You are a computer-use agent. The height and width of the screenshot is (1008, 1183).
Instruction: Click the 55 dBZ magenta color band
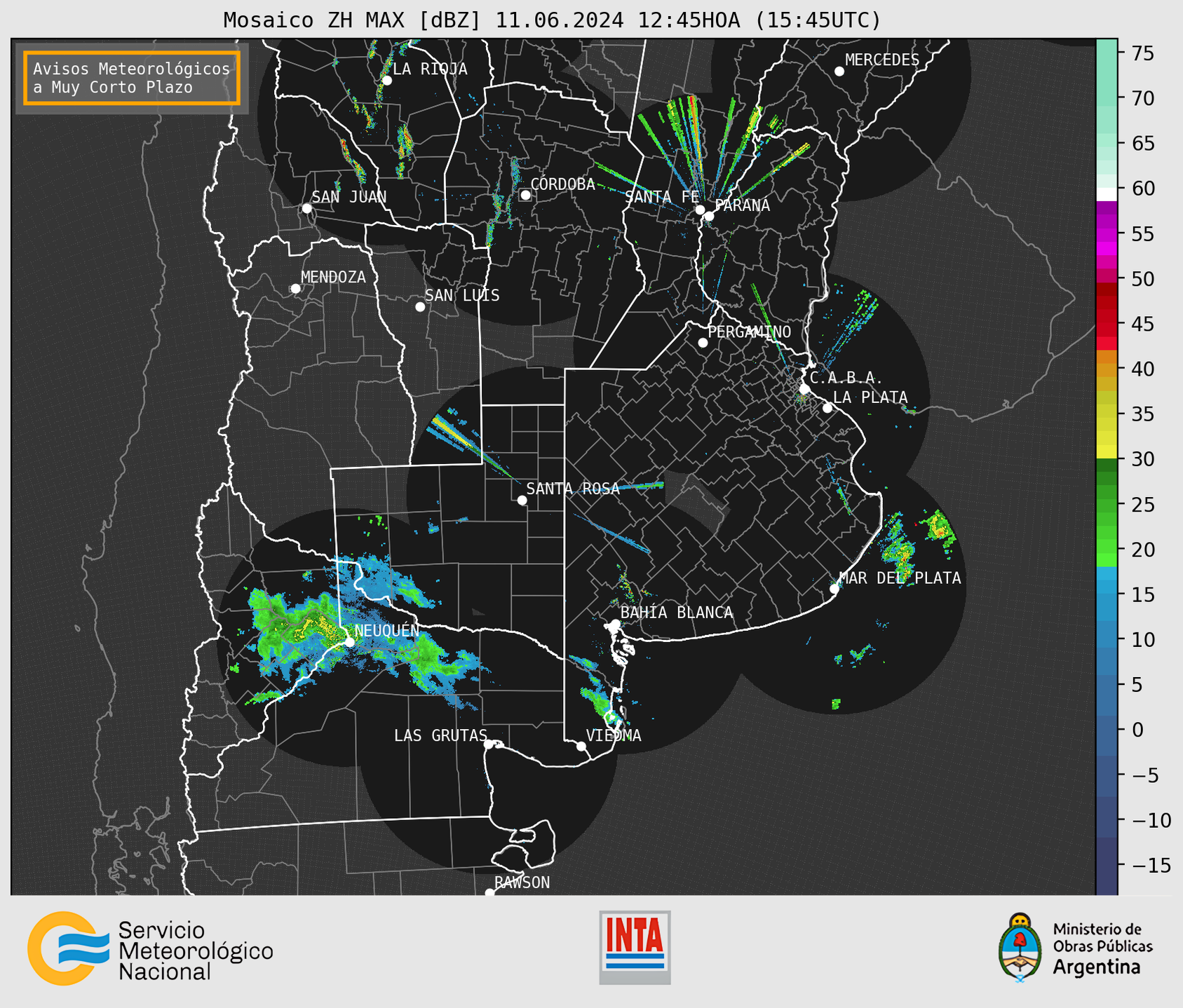1107,235
